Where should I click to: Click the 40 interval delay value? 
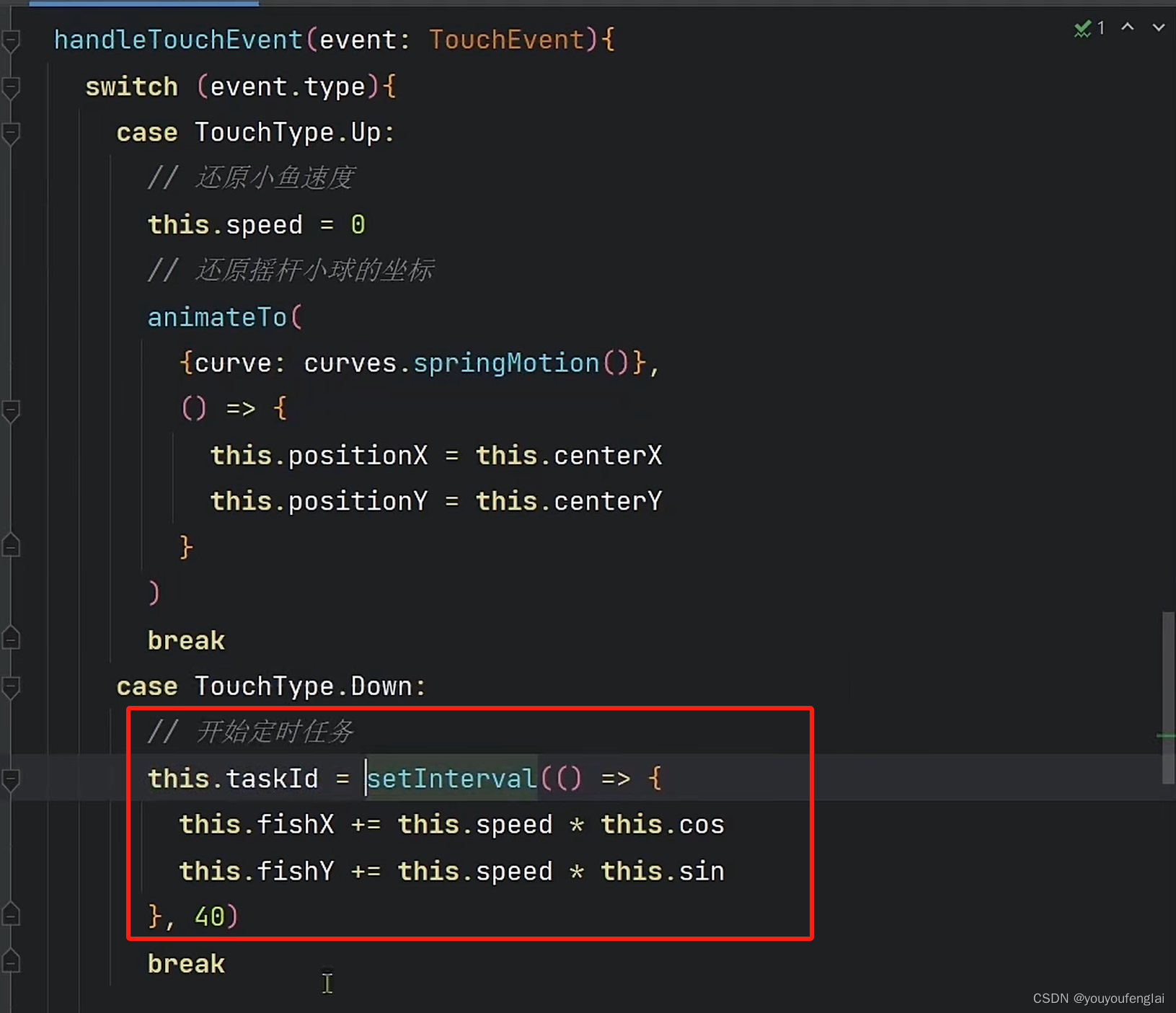pyautogui.click(x=210, y=917)
